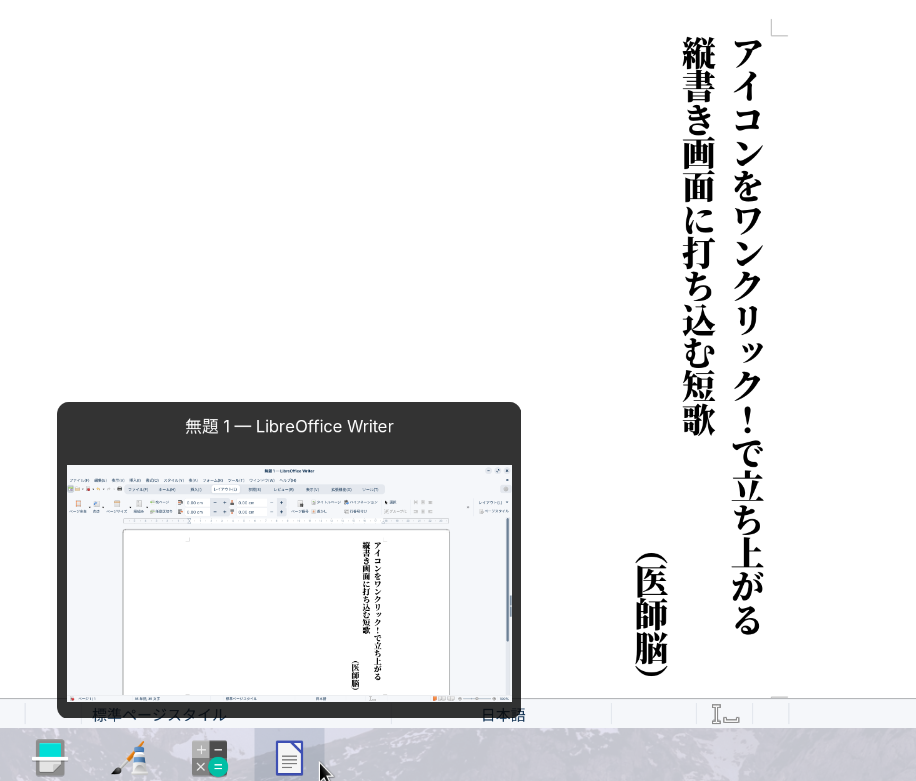The height and width of the screenshot is (781, 916).
Task: Click the LibreOffice Writer taskbar icon
Action: (x=289, y=758)
